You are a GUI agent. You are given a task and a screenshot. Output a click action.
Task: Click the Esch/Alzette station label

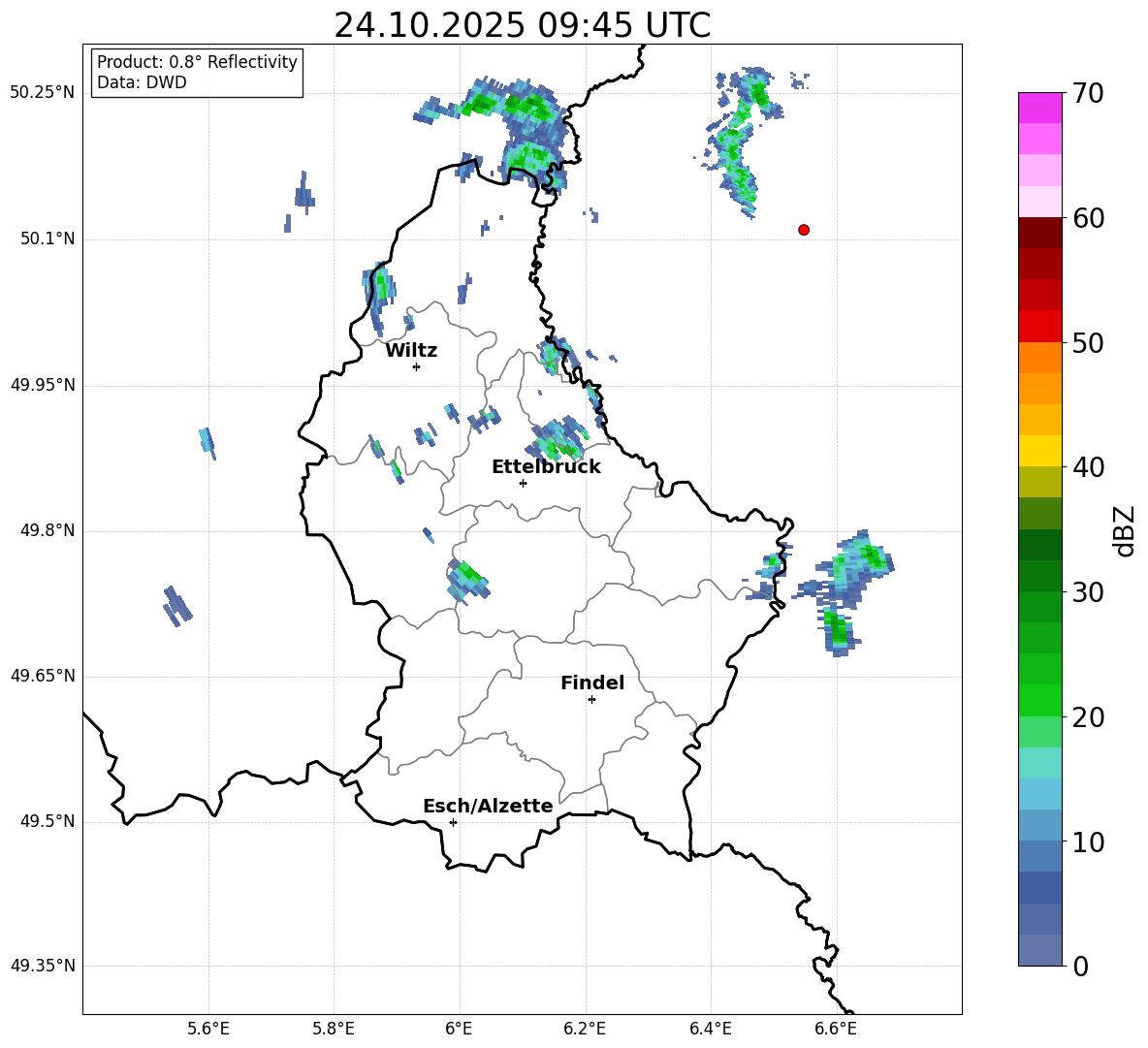pyautogui.click(x=488, y=806)
